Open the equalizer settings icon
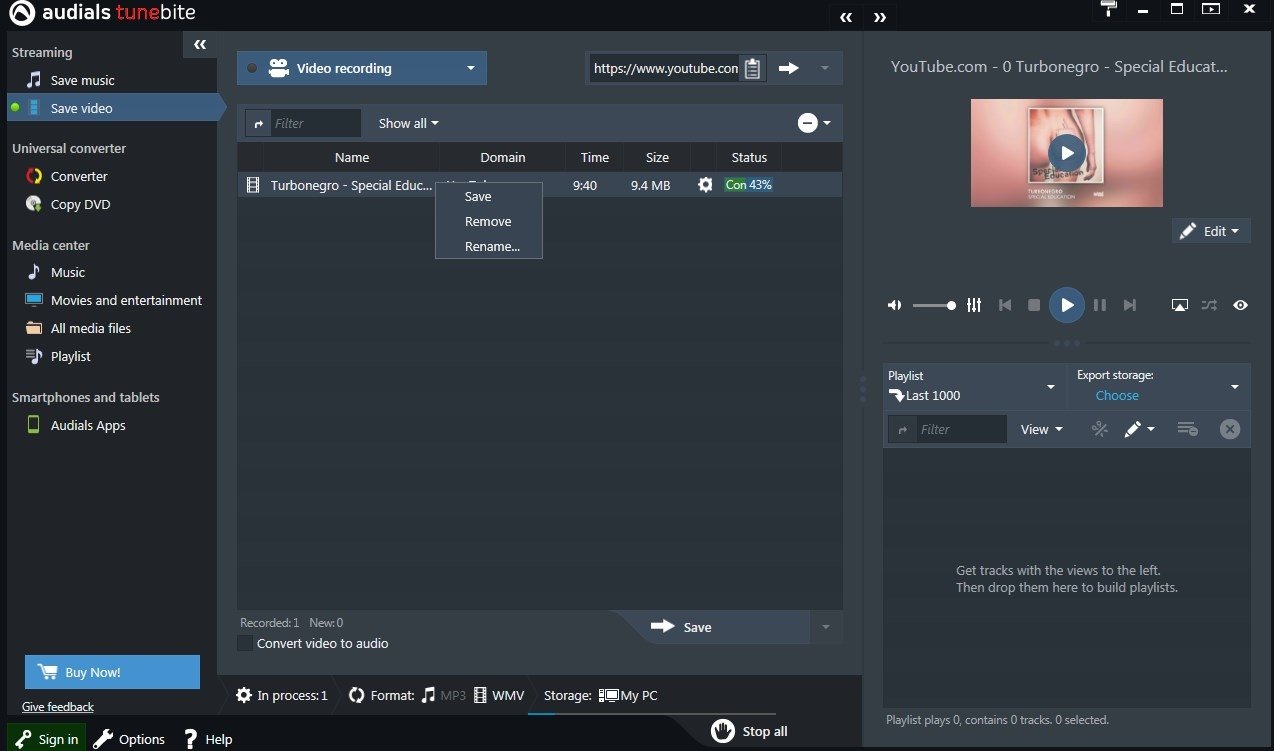Image resolution: width=1274 pixels, height=751 pixels. click(x=974, y=305)
